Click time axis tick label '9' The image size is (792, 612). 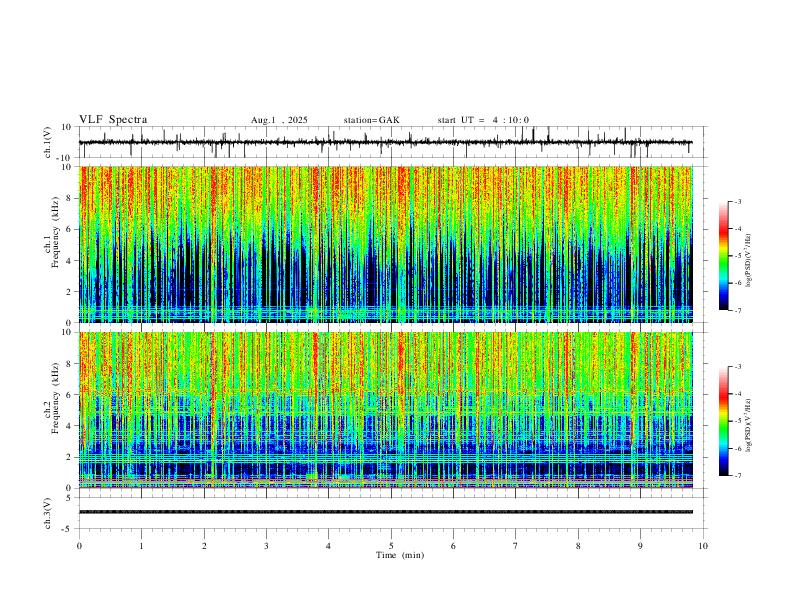point(640,546)
